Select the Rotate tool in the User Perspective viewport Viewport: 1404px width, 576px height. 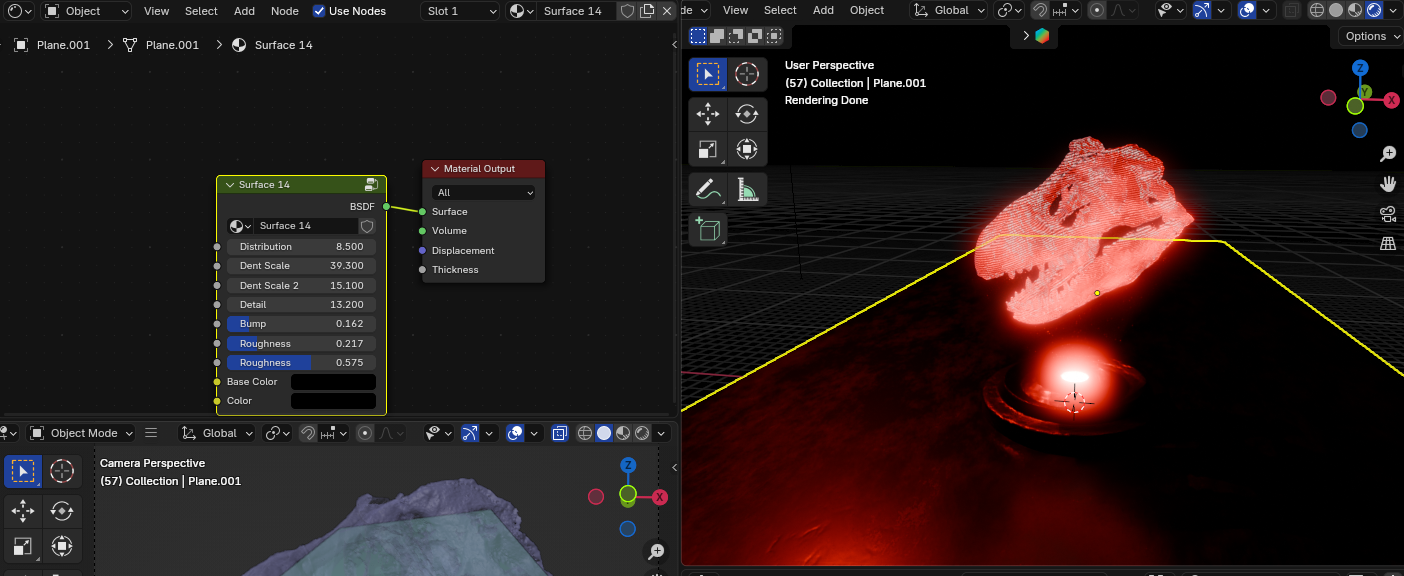(746, 114)
